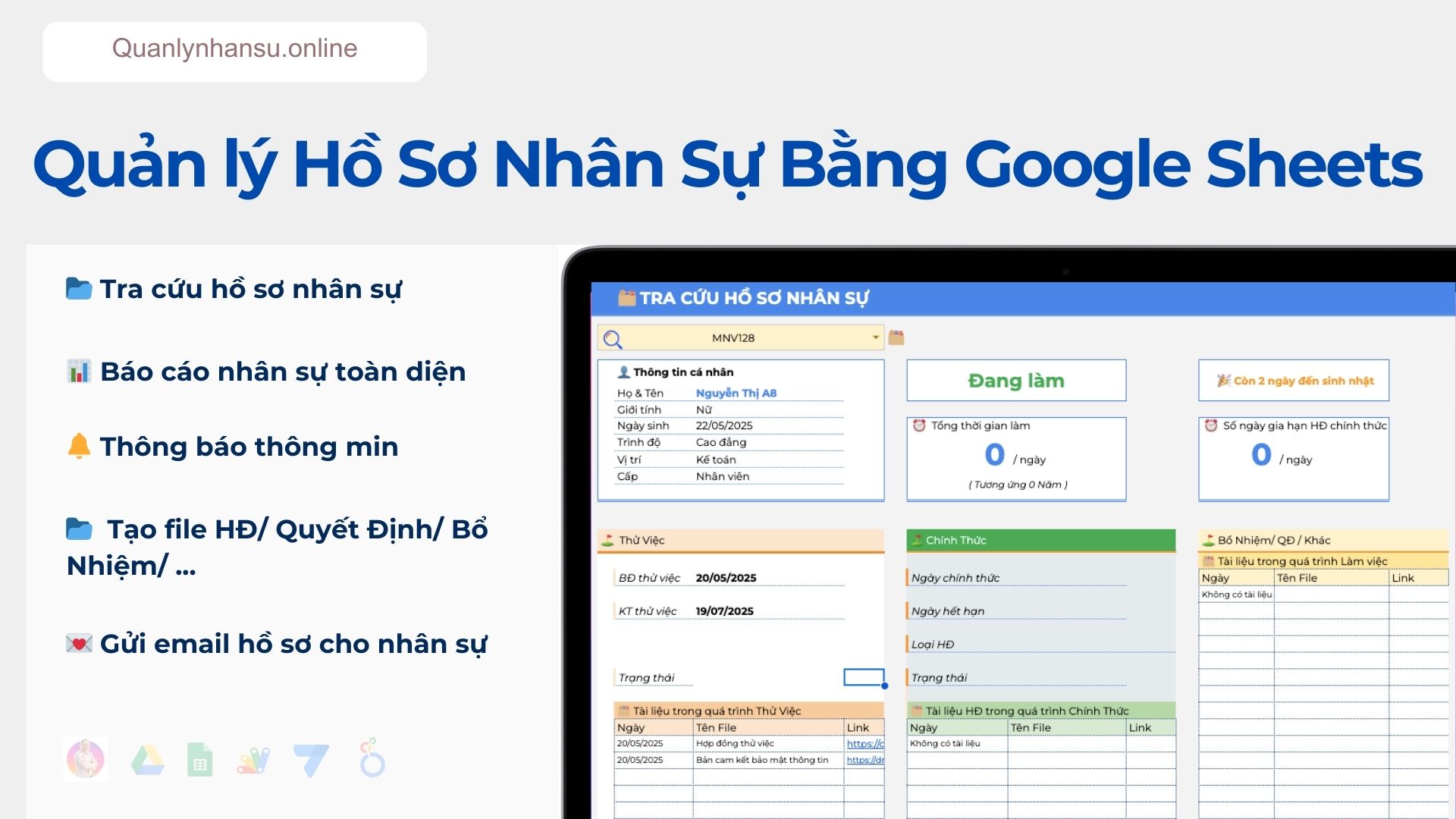Click the person icon beside Thông tin cá nhân

tap(623, 372)
